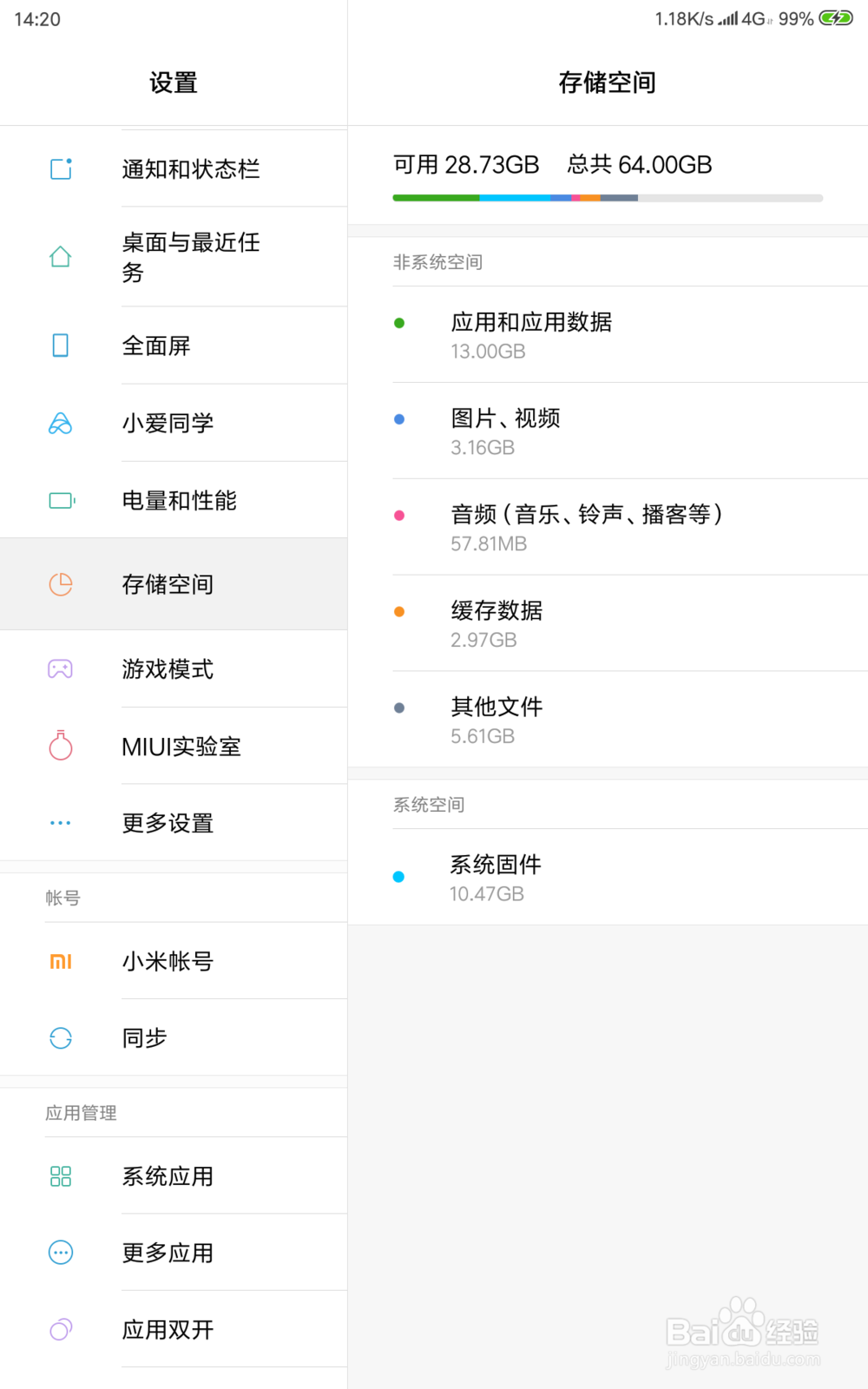Image resolution: width=868 pixels, height=1389 pixels.
Task: Open Xiao Ai assistant via its icon
Action: click(61, 424)
